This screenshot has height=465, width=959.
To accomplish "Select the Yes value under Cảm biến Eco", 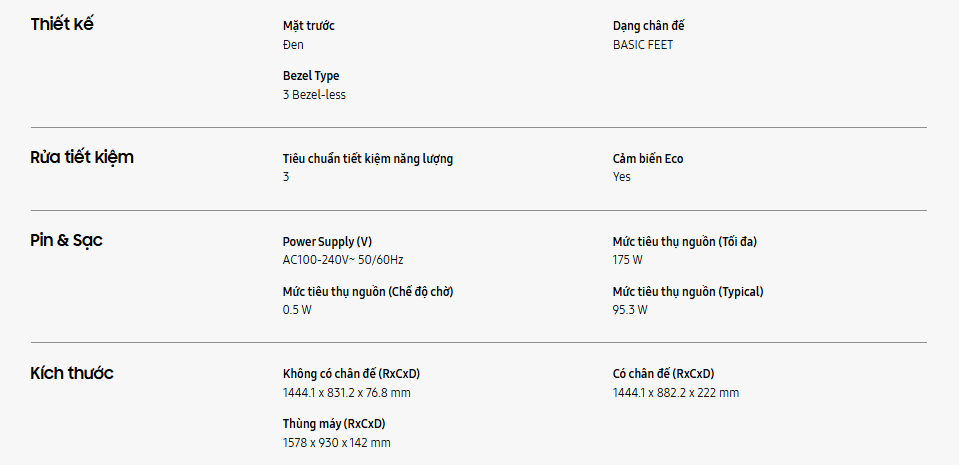I will [622, 177].
